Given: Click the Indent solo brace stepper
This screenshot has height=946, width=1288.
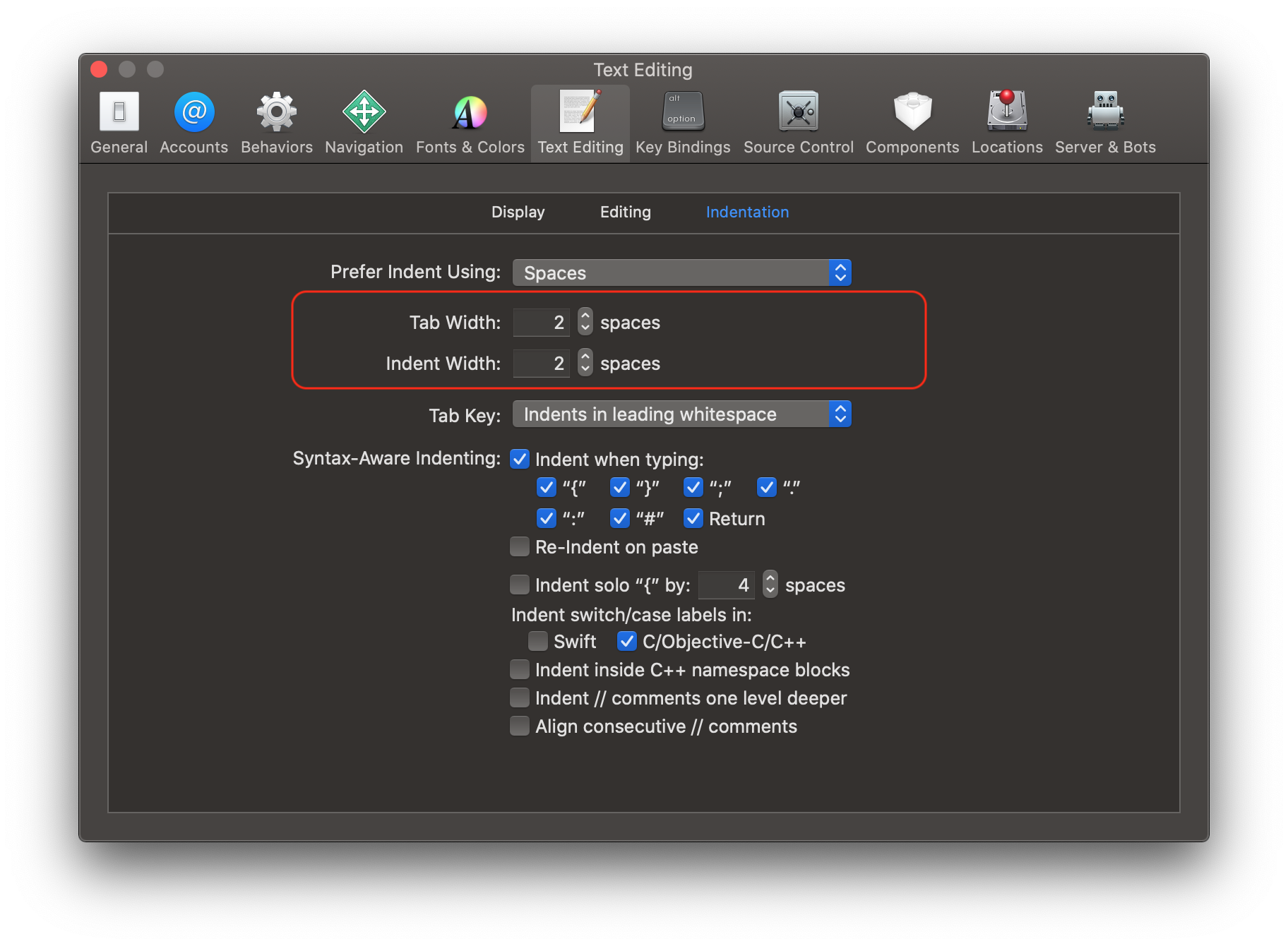Looking at the screenshot, I should (x=770, y=585).
